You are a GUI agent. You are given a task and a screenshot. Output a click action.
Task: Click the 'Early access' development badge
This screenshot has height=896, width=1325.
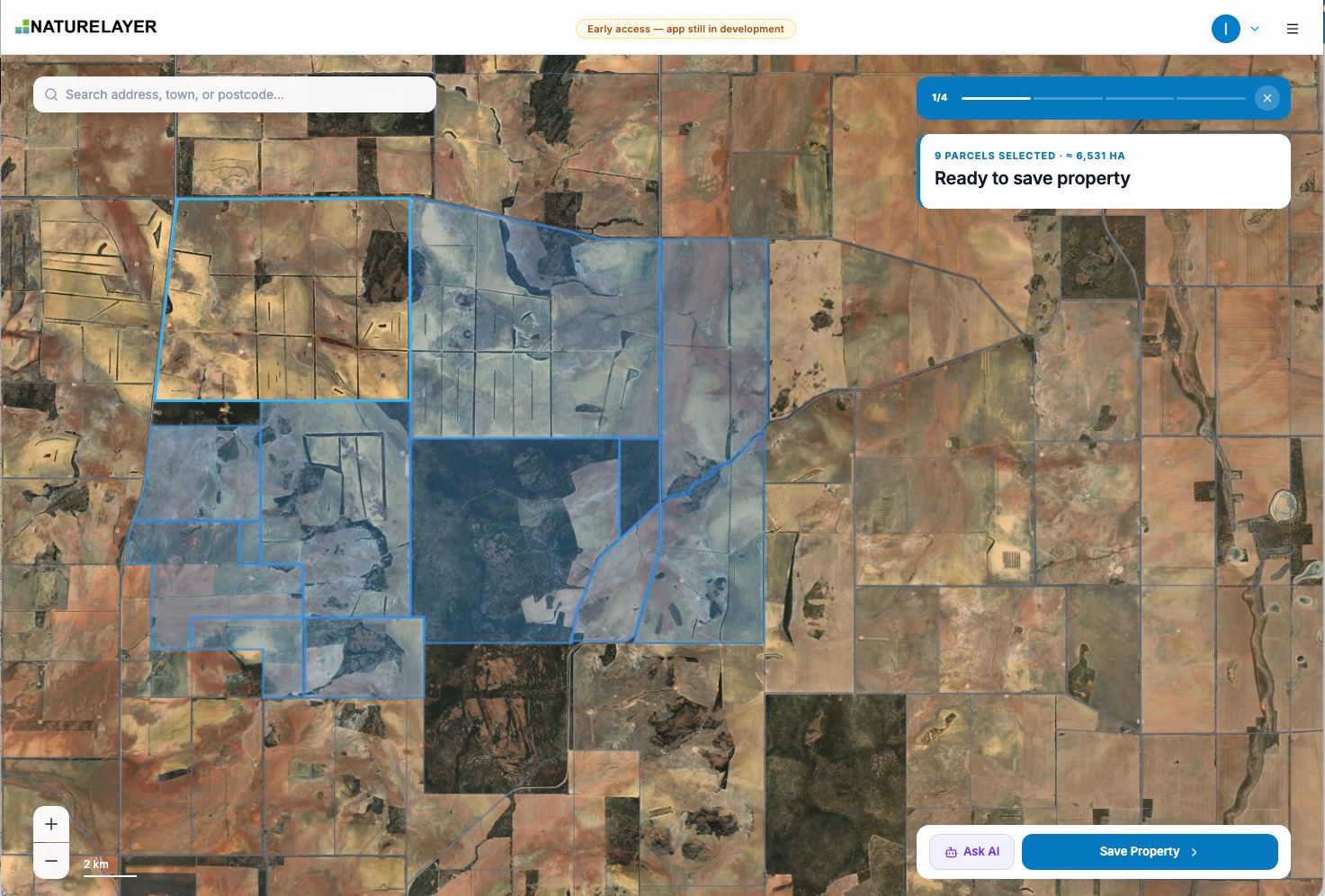click(x=685, y=29)
